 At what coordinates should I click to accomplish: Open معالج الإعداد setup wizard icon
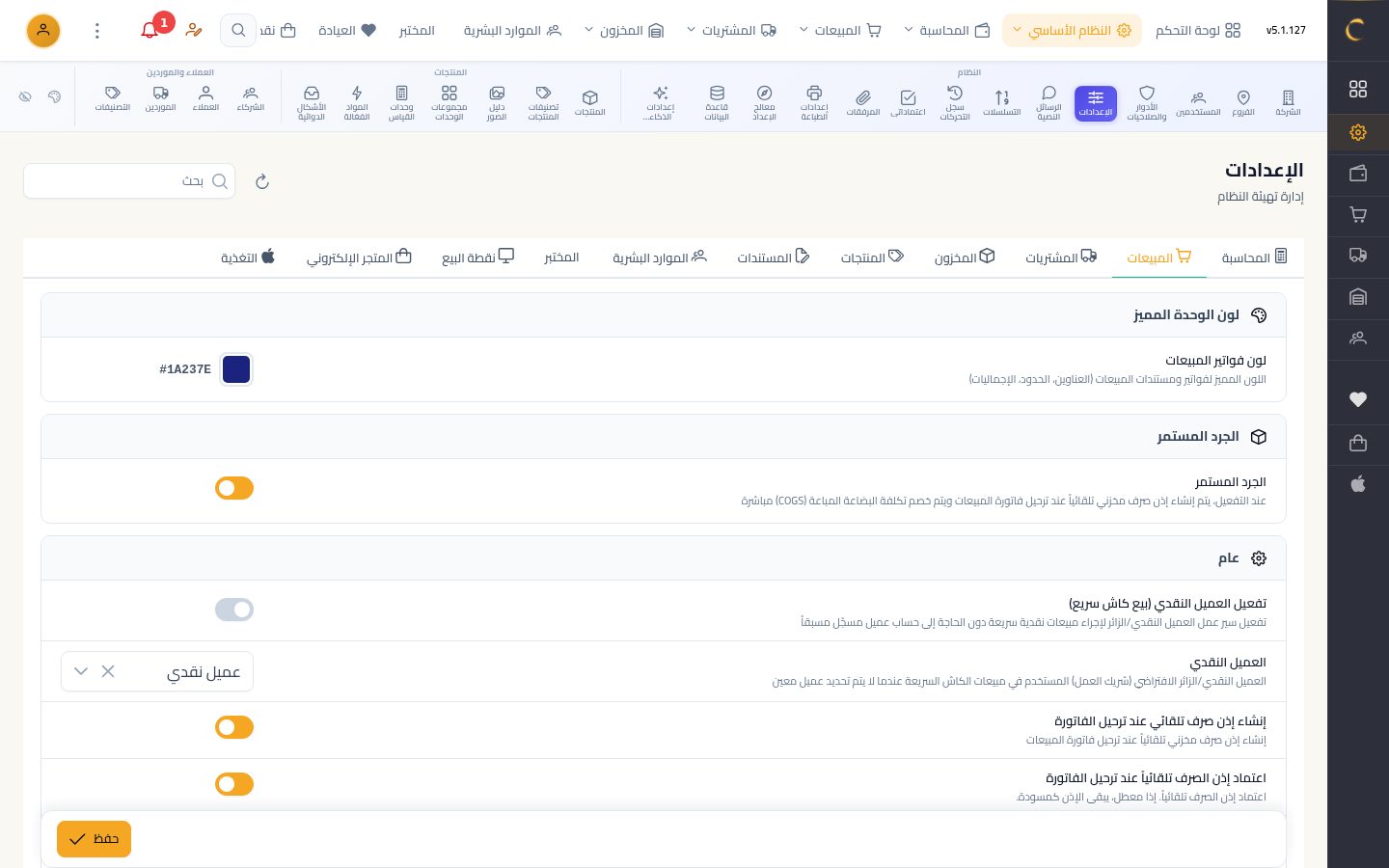click(764, 103)
